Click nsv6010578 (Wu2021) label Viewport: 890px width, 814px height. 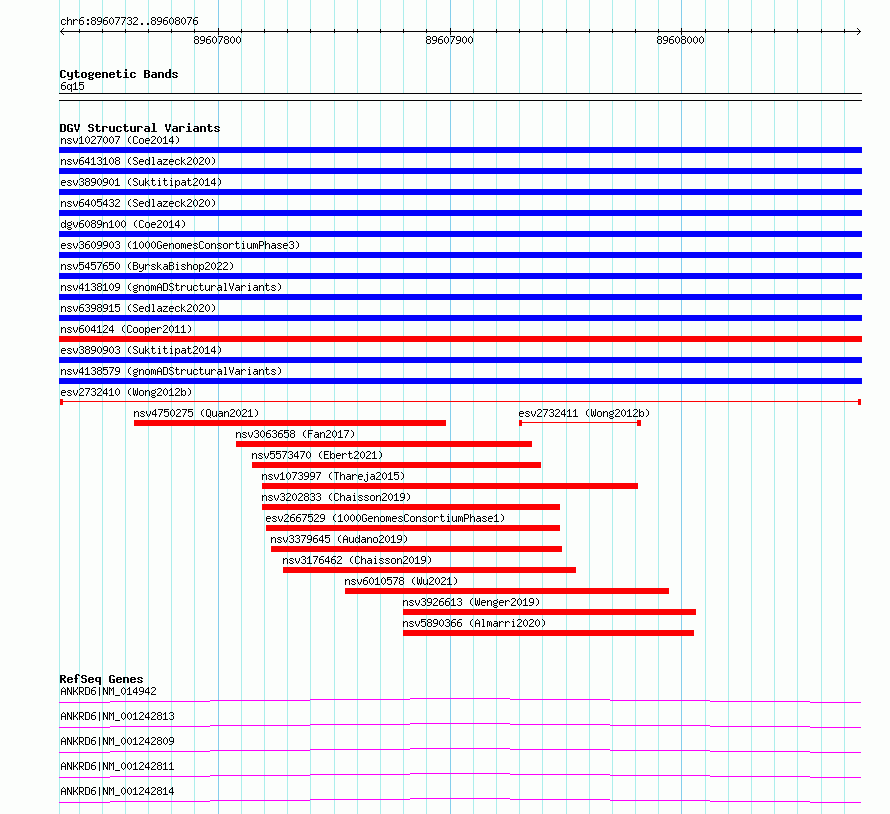pyautogui.click(x=401, y=581)
